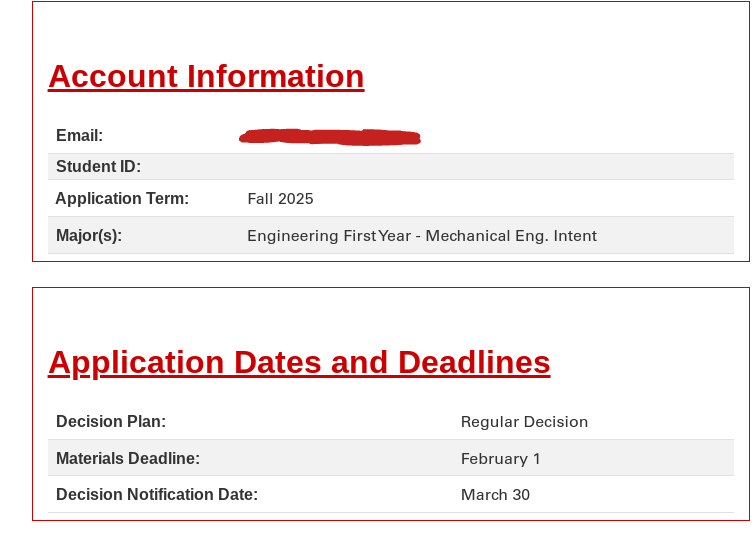The width and height of the screenshot is (754, 536).
Task: Click the 'Email:' field label
Action: tap(79, 136)
